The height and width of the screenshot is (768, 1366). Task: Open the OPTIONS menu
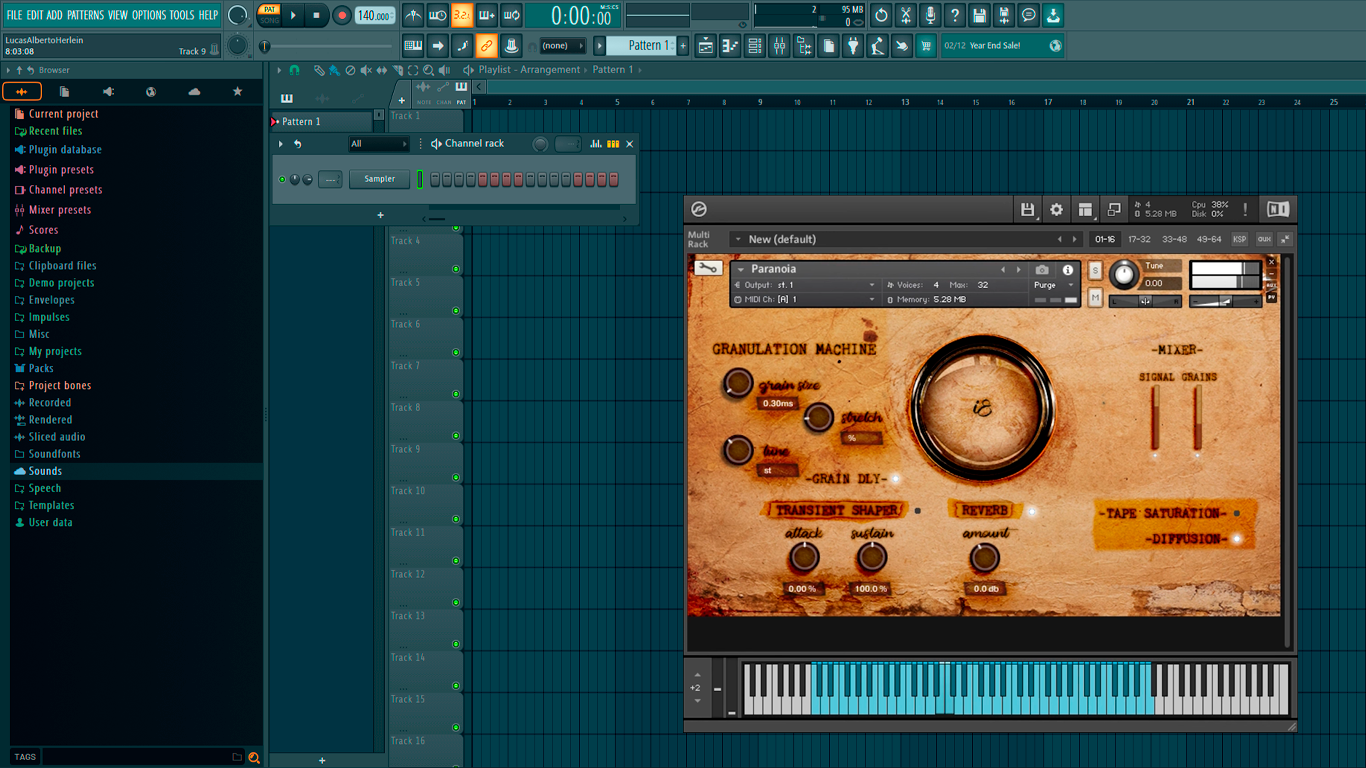pos(149,15)
